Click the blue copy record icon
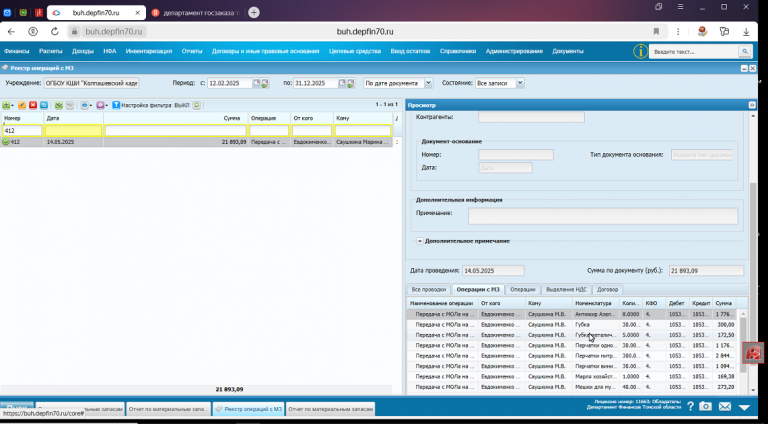 pos(44,105)
